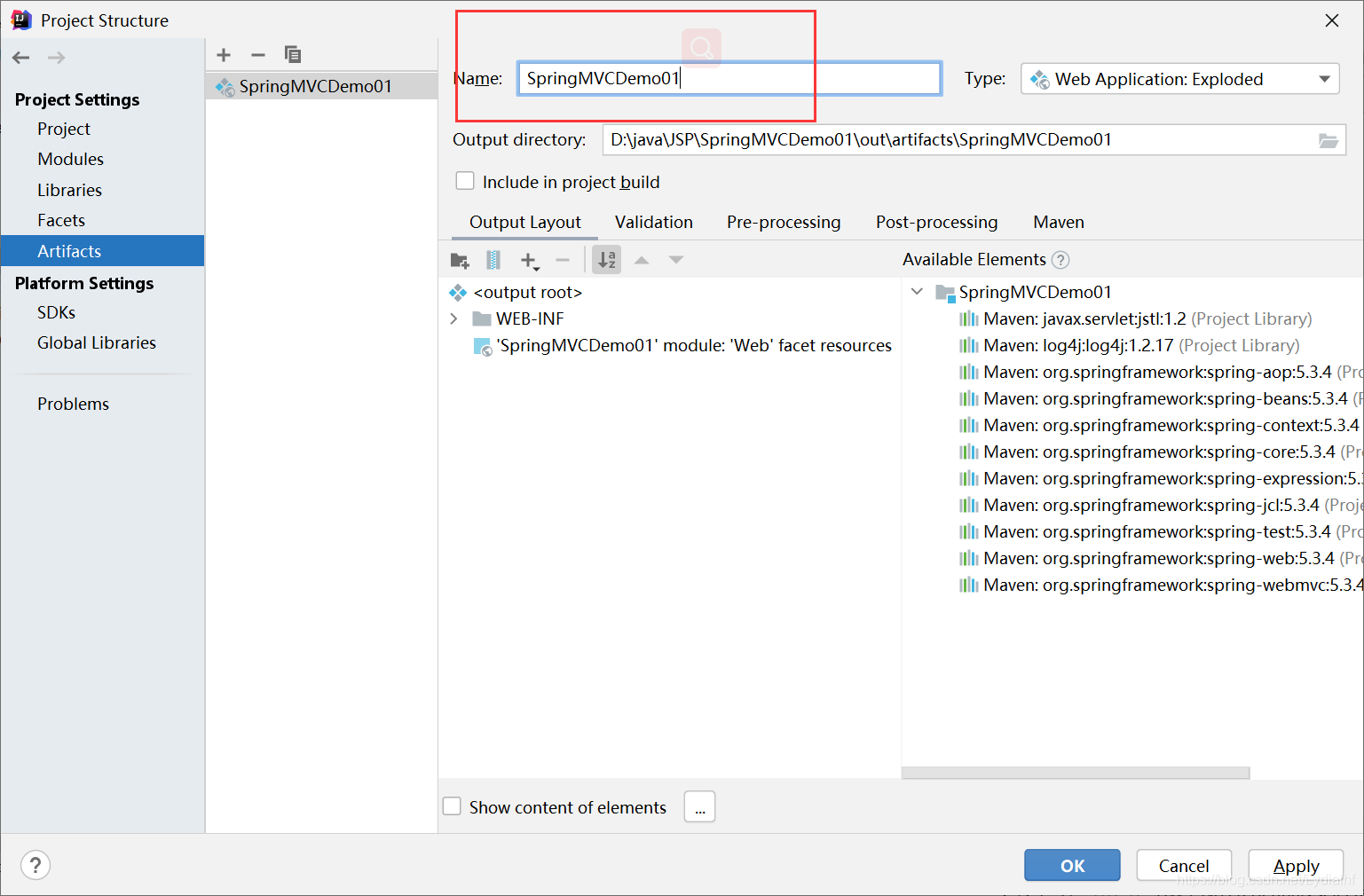Click the Output directory path field
Viewport: 1364px width, 896px height.
tap(958, 140)
